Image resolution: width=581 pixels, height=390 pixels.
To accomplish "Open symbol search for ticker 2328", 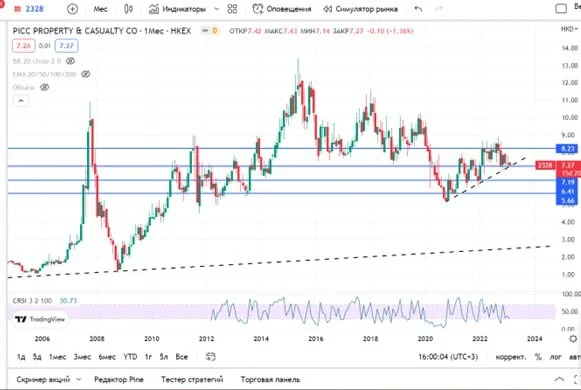I will (29, 9).
